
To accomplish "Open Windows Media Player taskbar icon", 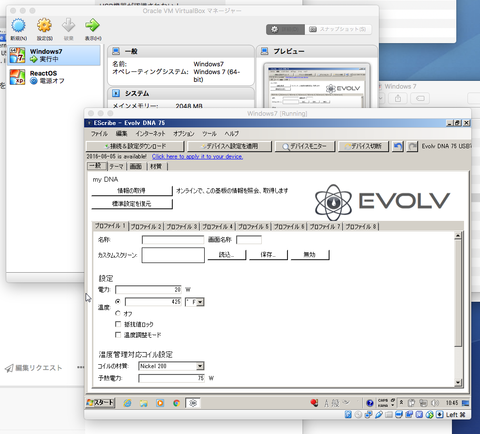I will point(160,403).
